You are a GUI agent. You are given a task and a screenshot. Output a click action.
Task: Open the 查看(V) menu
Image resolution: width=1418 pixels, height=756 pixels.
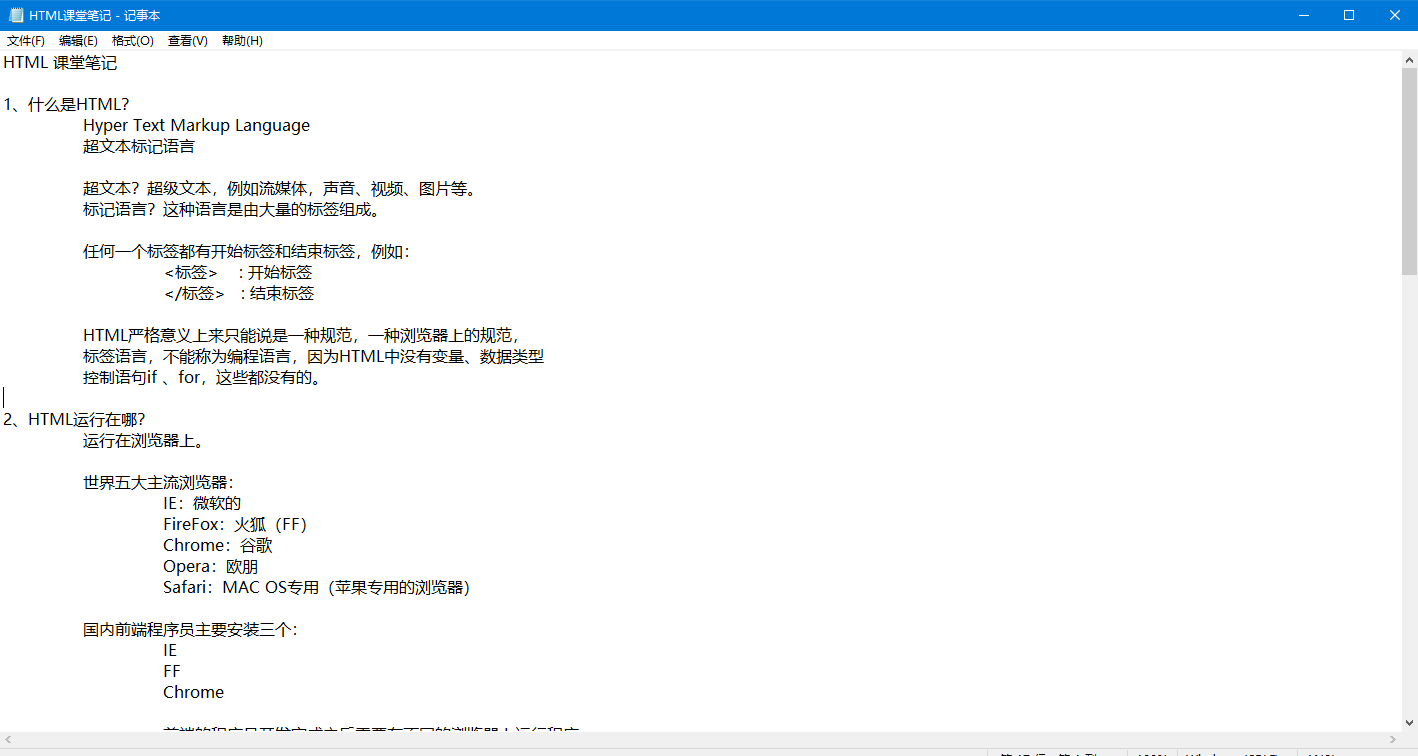tap(188, 41)
